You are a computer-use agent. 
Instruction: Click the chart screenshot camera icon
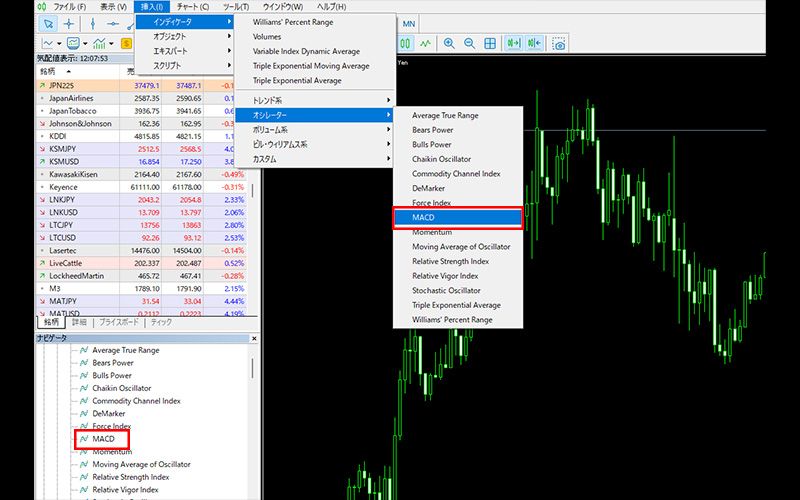point(560,44)
